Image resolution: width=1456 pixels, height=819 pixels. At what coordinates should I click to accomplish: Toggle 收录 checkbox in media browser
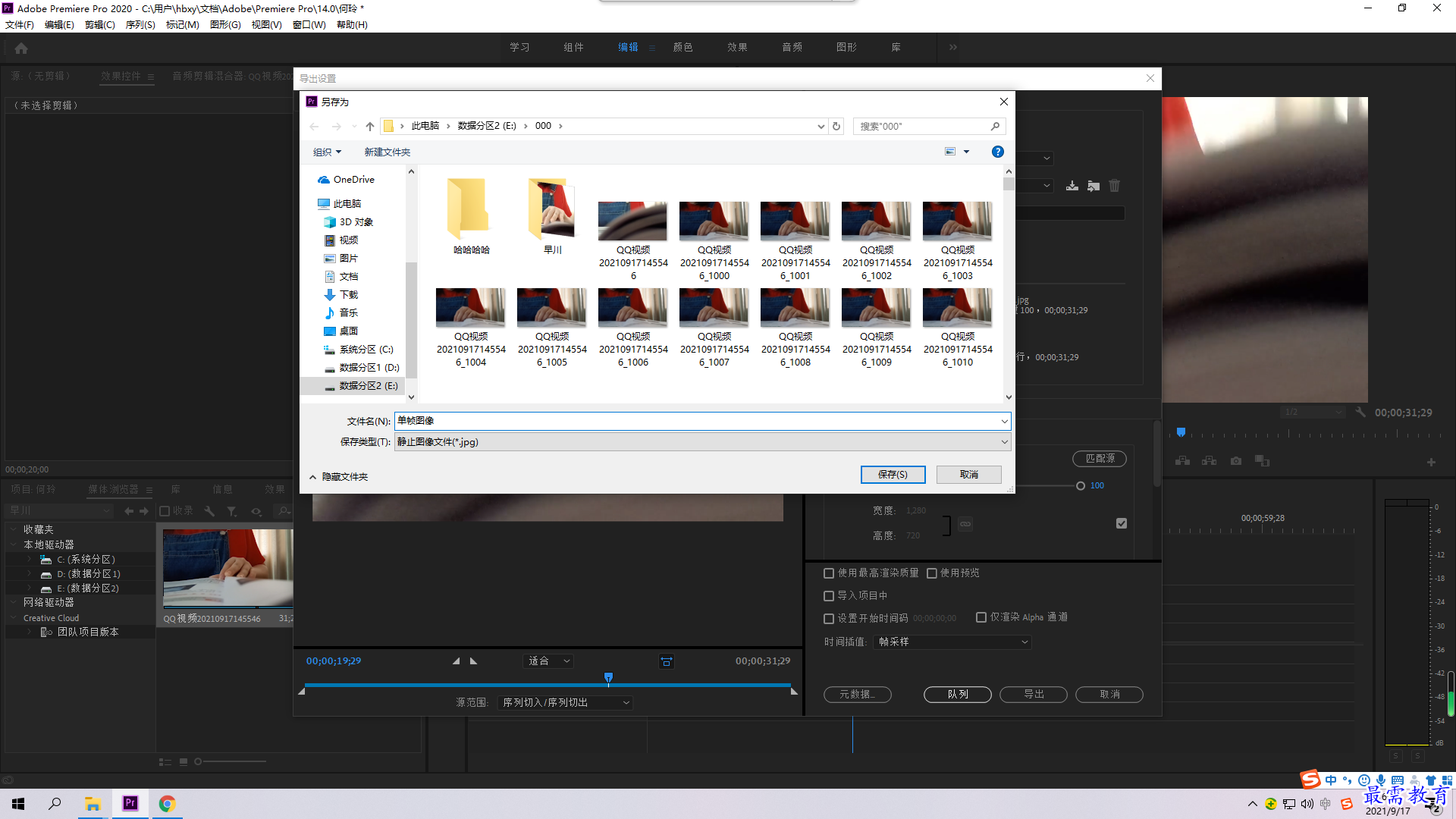pyautogui.click(x=165, y=511)
